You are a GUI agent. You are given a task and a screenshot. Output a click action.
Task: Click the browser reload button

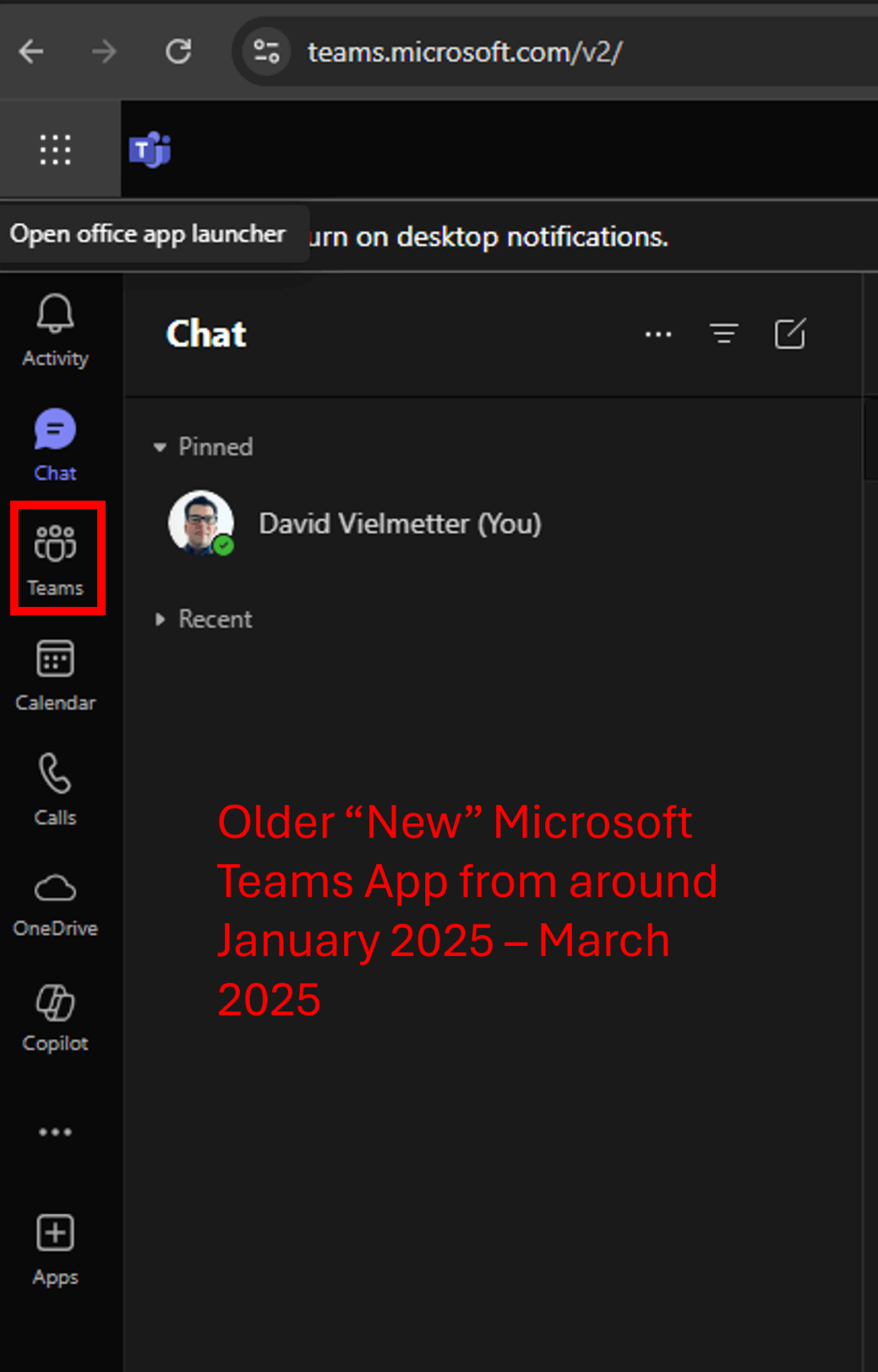[178, 52]
